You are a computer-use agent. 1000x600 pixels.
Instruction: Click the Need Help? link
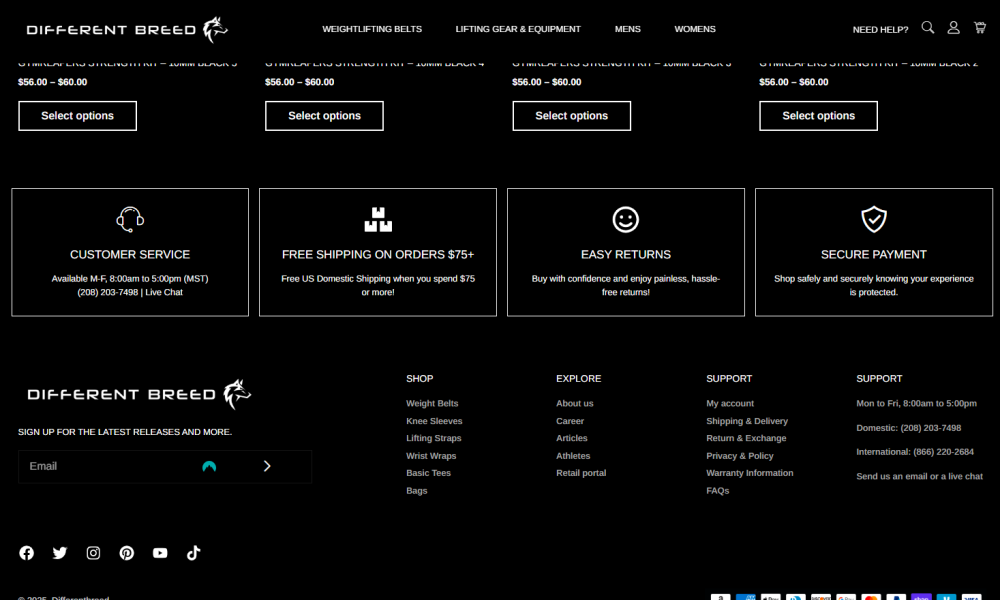(x=880, y=30)
